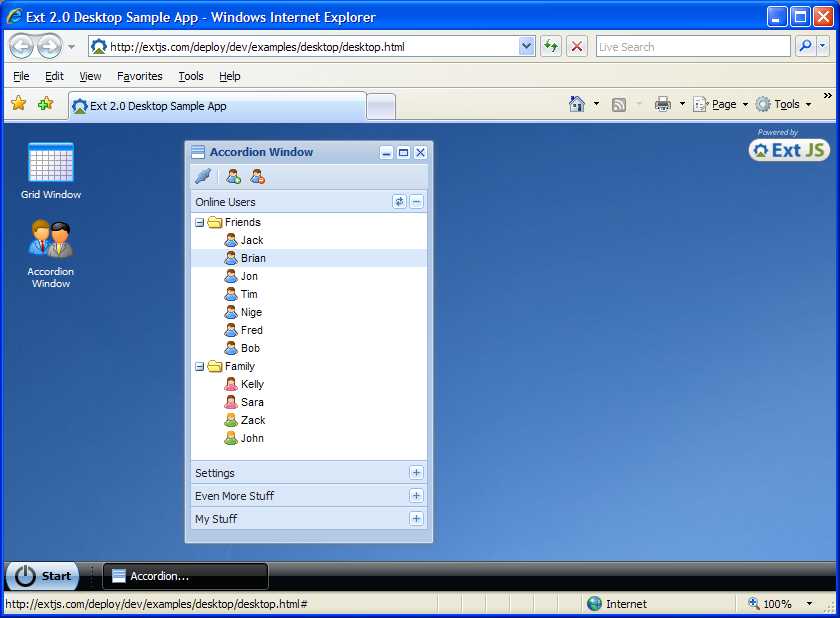
Task: Expand the Settings accordion panel
Action: [416, 473]
